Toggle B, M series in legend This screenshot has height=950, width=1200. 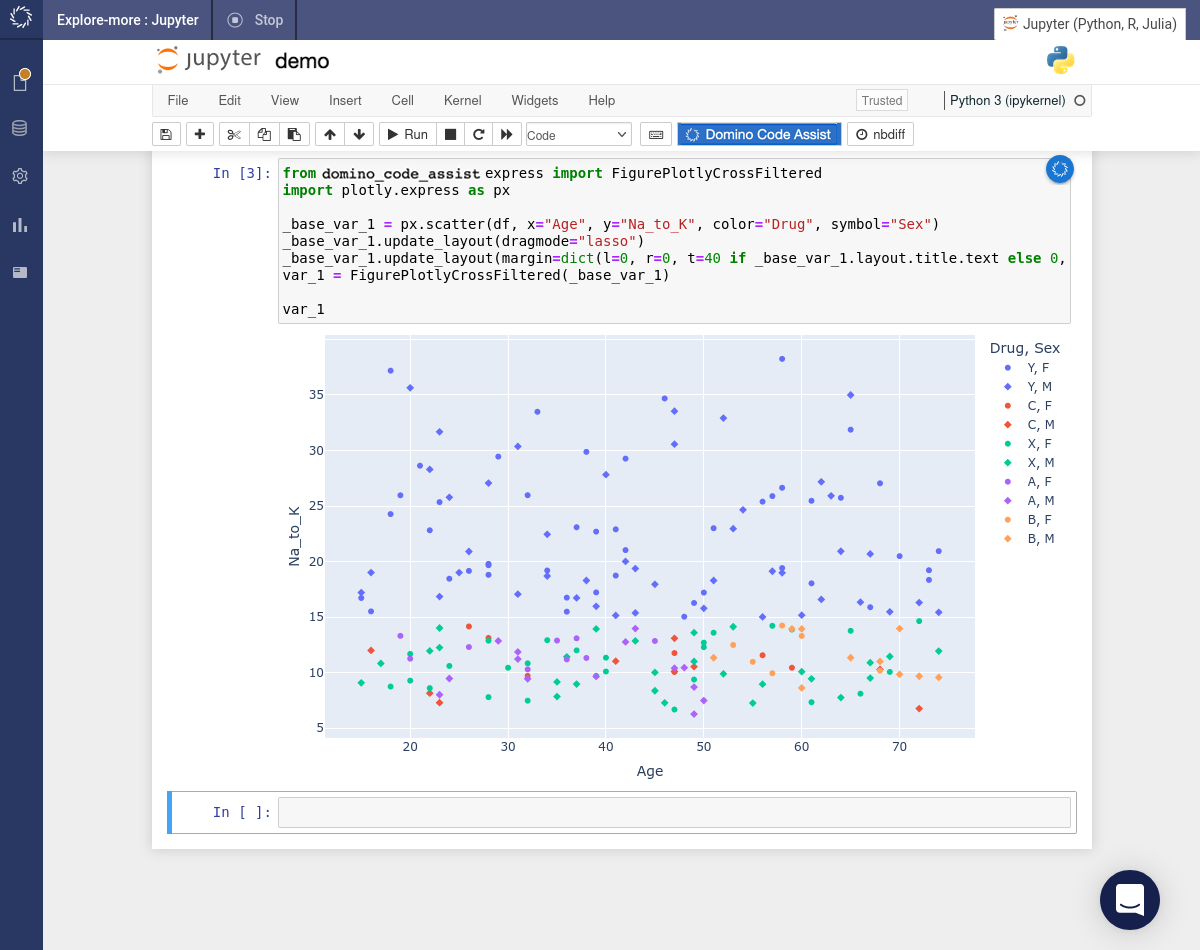[x=1030, y=539]
